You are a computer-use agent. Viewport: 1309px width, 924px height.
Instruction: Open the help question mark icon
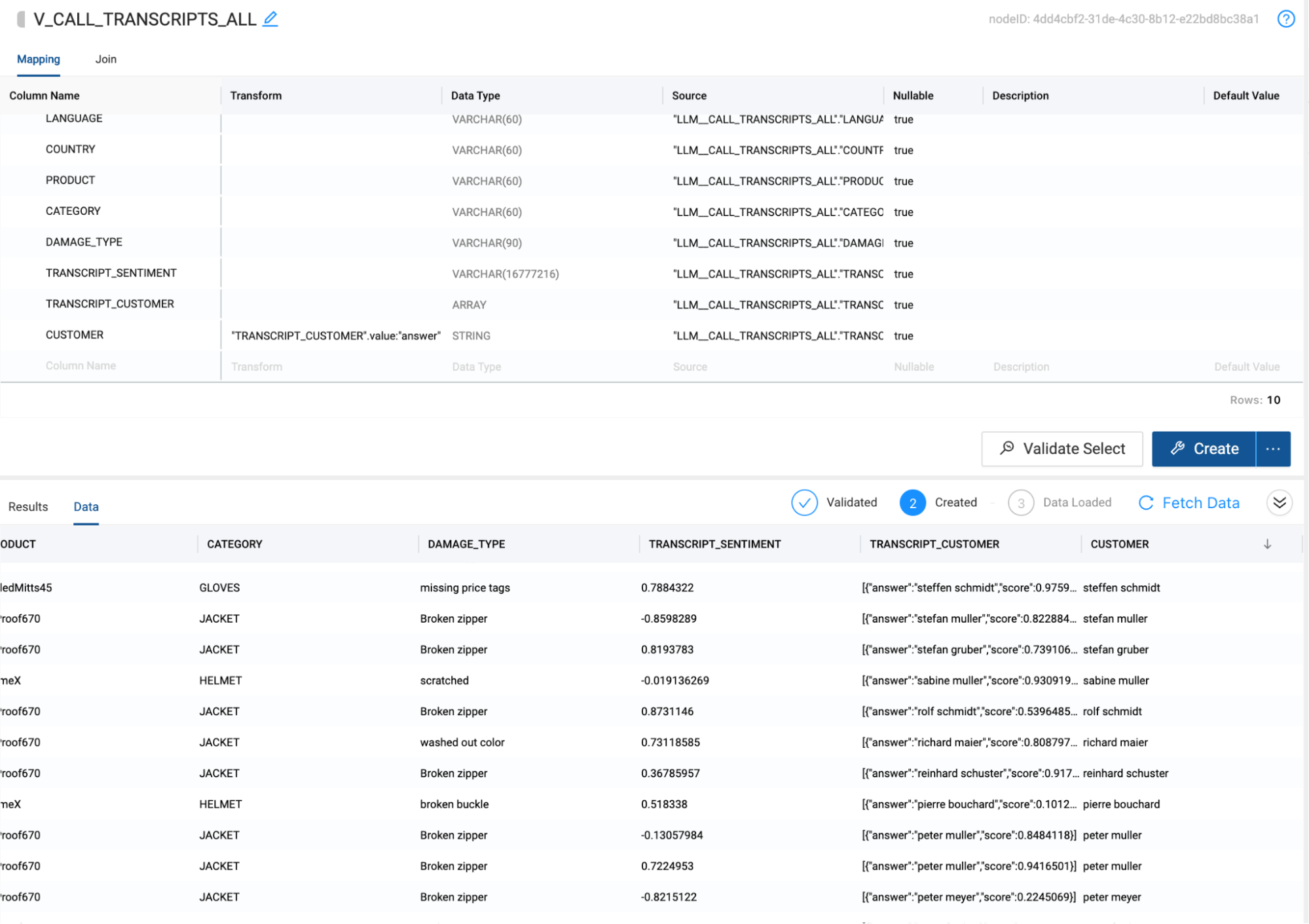coord(1286,19)
